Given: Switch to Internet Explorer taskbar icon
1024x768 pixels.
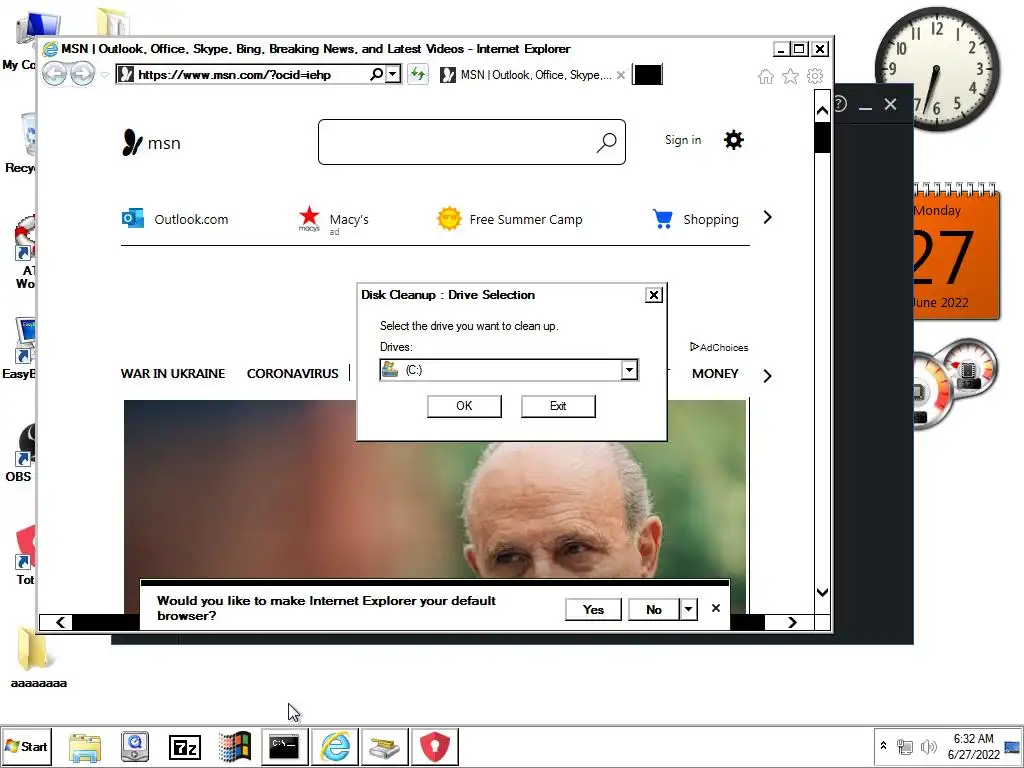Looking at the screenshot, I should tap(335, 746).
